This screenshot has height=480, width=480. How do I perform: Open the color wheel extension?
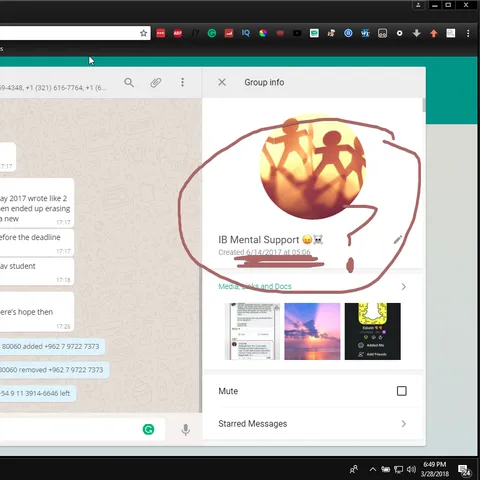tap(263, 33)
